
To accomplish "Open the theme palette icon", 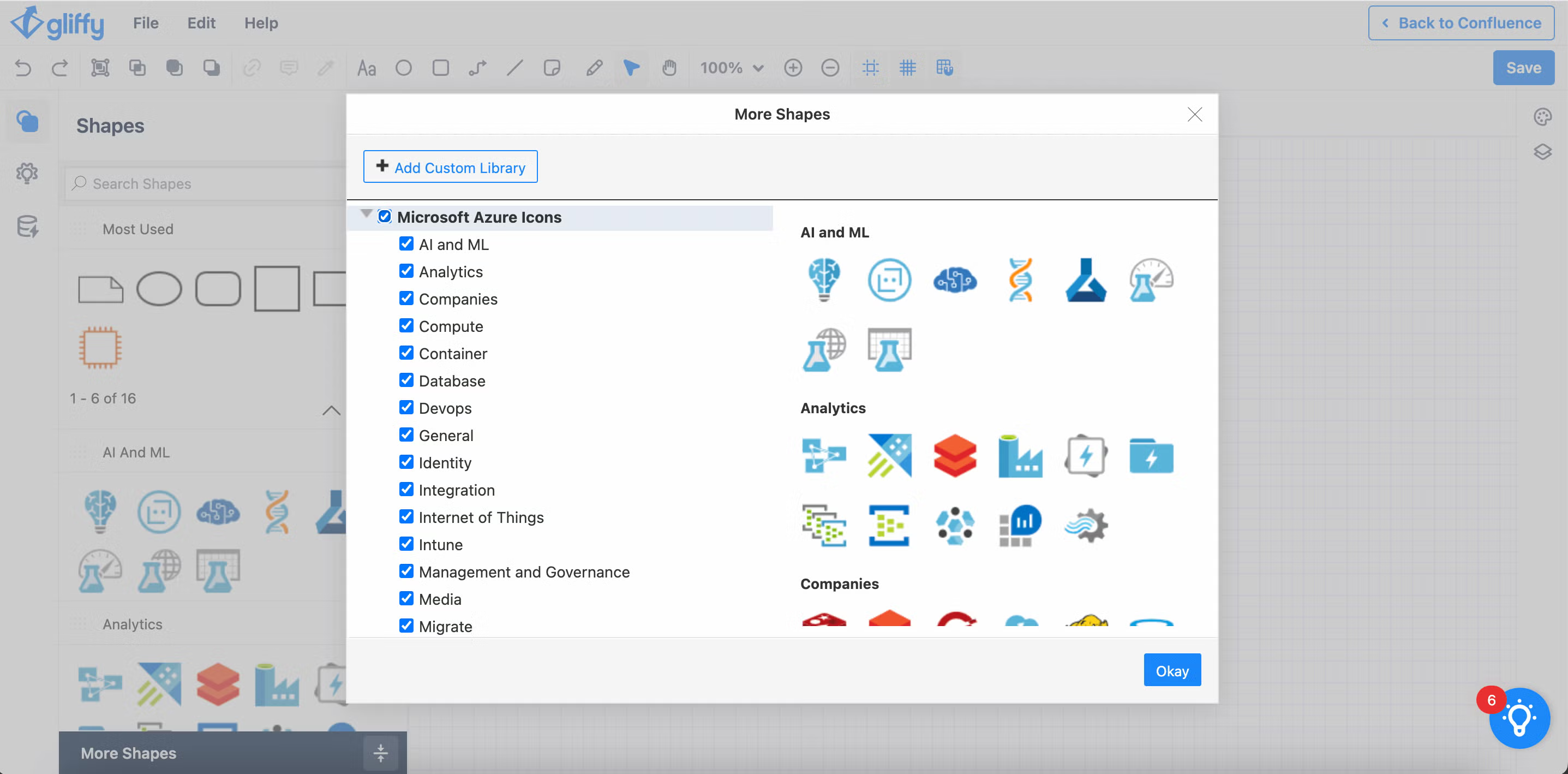I will tap(1542, 116).
